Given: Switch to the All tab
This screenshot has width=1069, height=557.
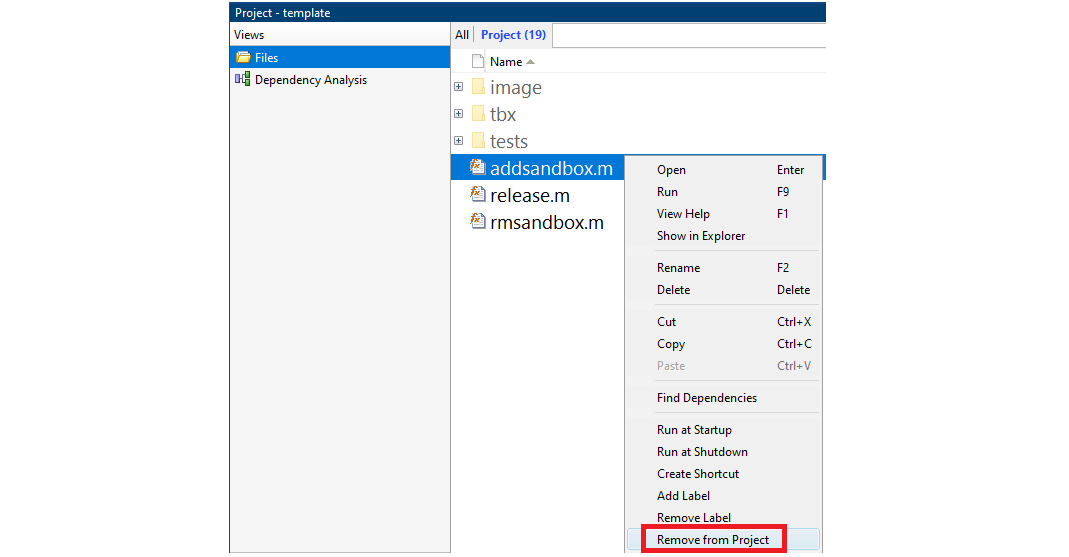Looking at the screenshot, I should point(462,35).
